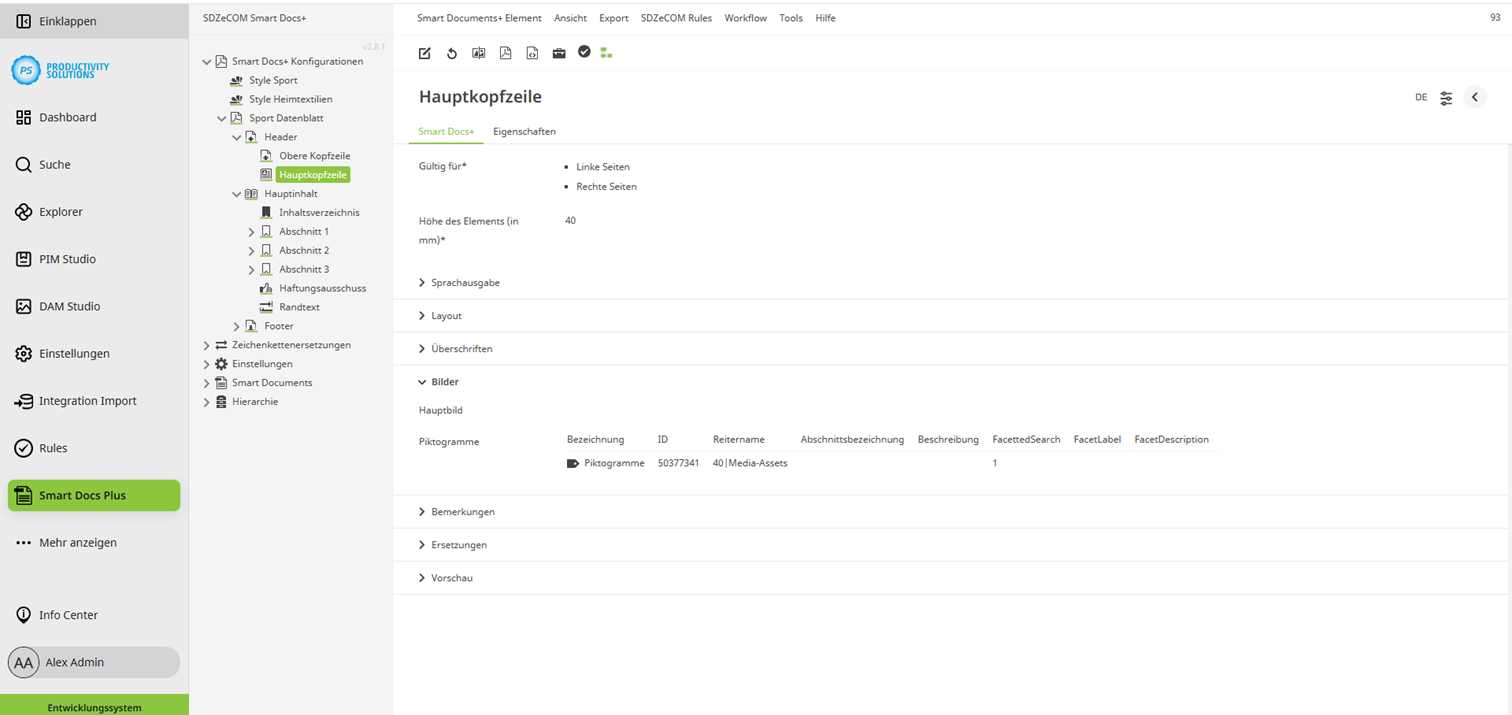This screenshot has width=1512, height=715.
Task: Open the edit element icon in toolbar
Action: [x=424, y=53]
